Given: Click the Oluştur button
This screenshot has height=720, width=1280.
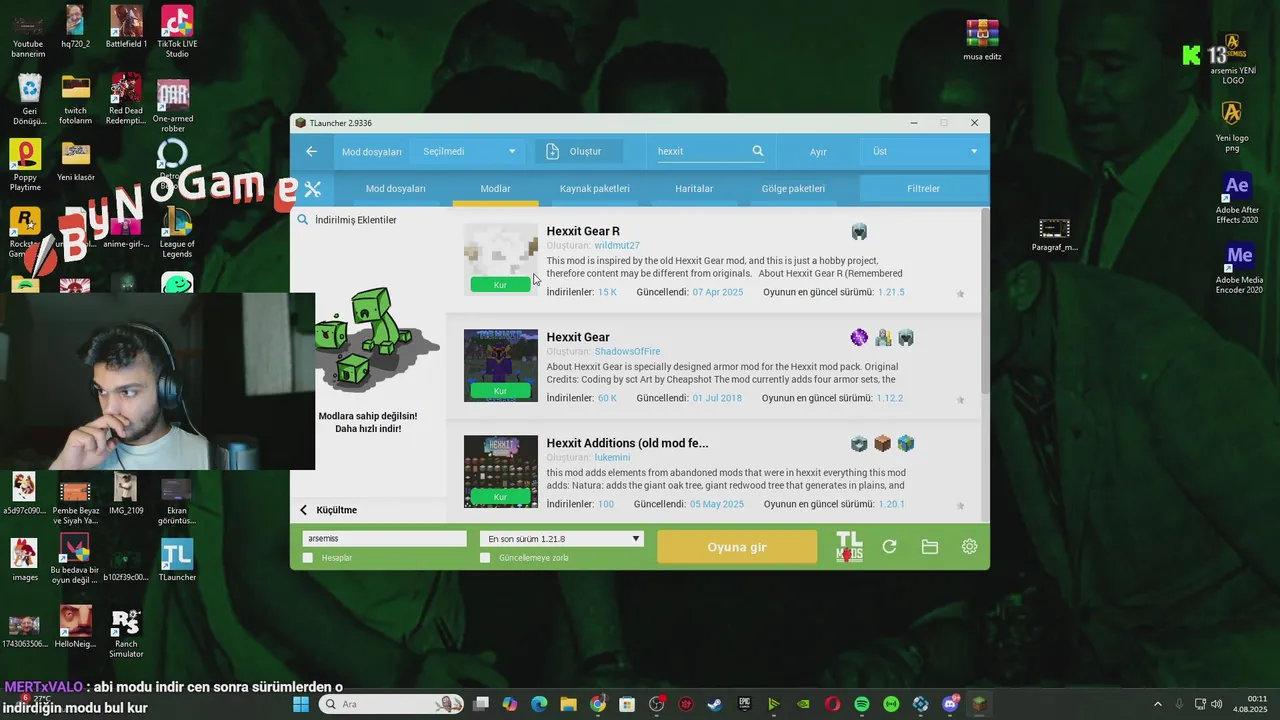Looking at the screenshot, I should pyautogui.click(x=578, y=151).
